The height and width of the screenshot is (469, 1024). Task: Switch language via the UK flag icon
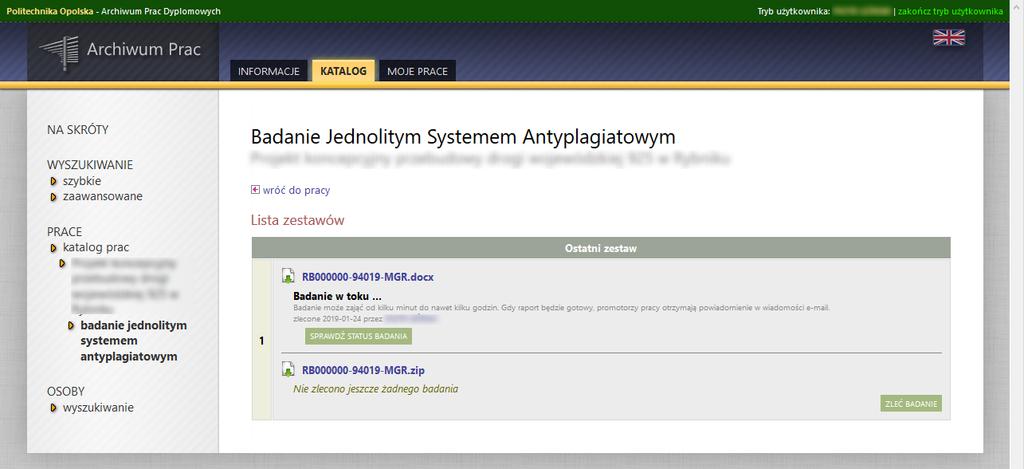[x=949, y=37]
